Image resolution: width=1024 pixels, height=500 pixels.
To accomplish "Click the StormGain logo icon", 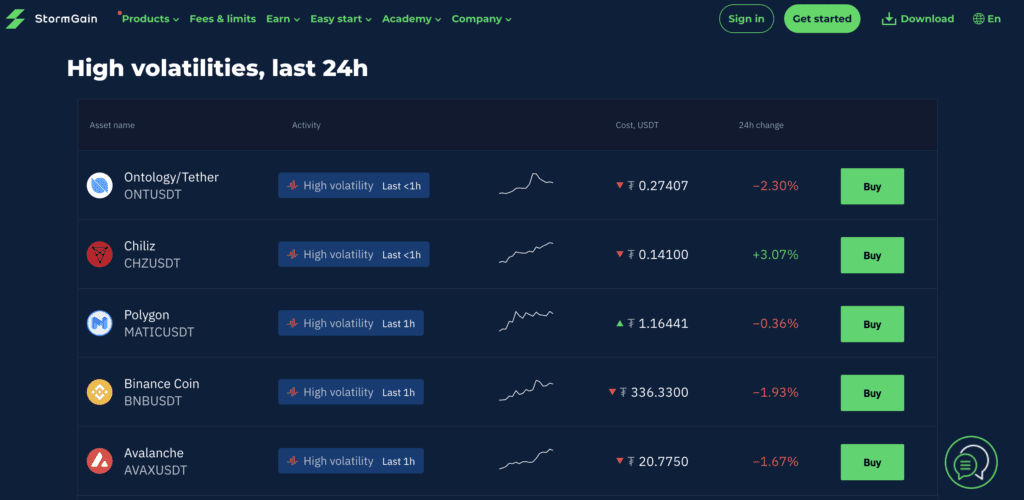I will (15, 19).
